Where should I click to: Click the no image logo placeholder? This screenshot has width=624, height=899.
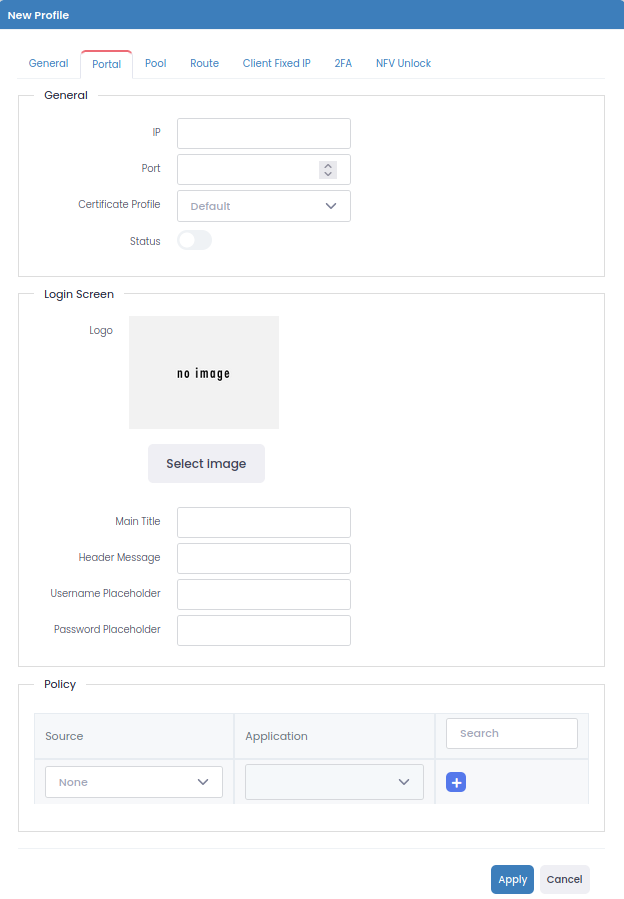click(204, 373)
